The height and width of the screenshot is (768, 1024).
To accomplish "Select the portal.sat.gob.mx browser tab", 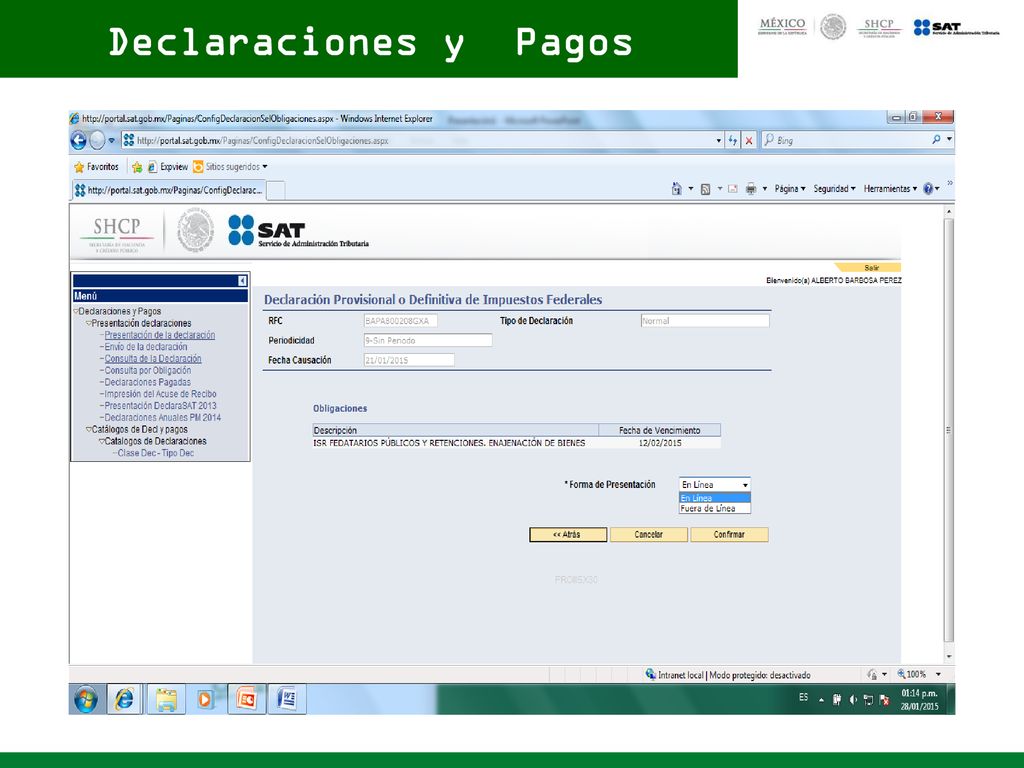I will [168, 190].
